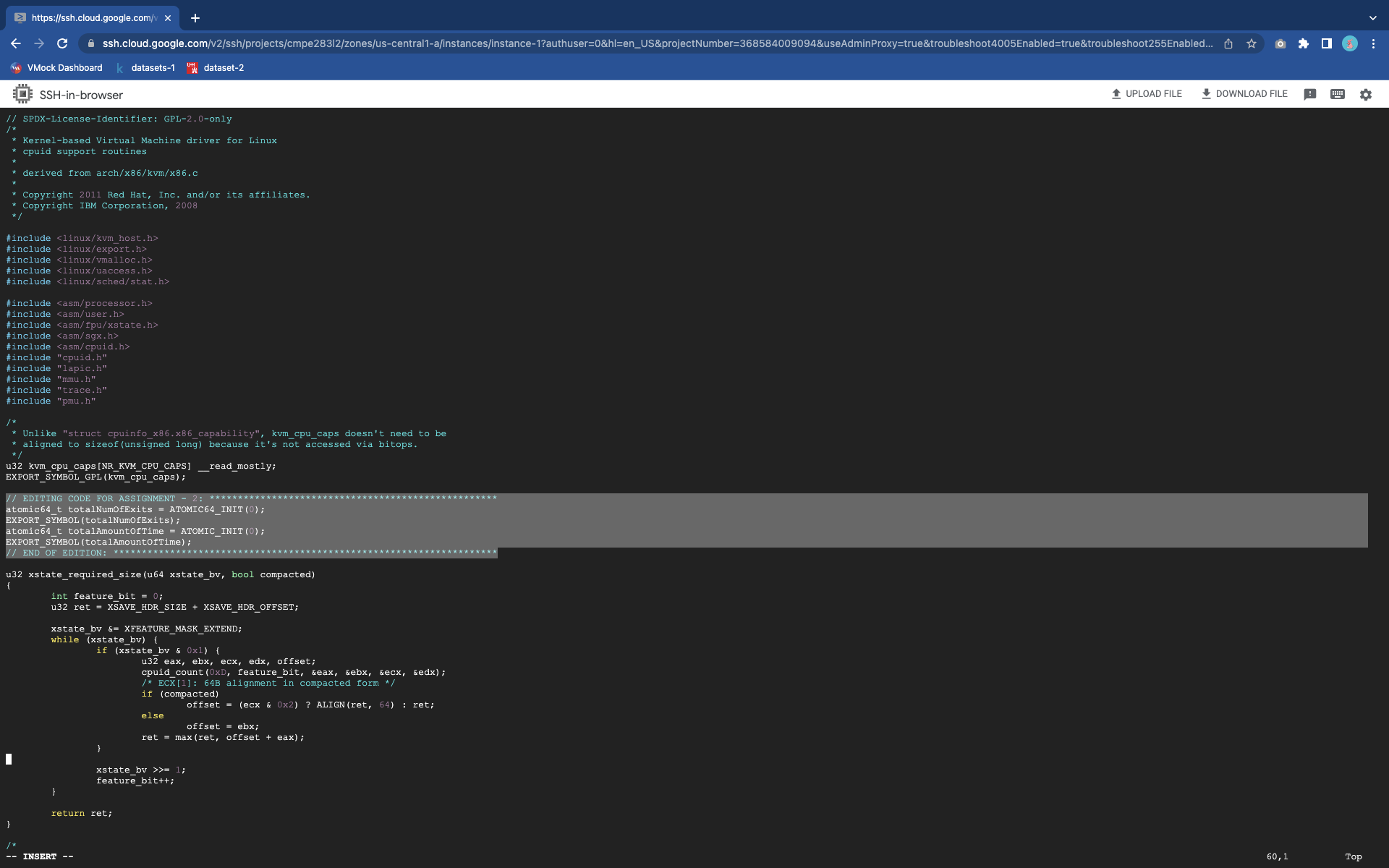Click the SSH-in-browser chip logo
The image size is (1389, 868).
pyautogui.click(x=22, y=94)
